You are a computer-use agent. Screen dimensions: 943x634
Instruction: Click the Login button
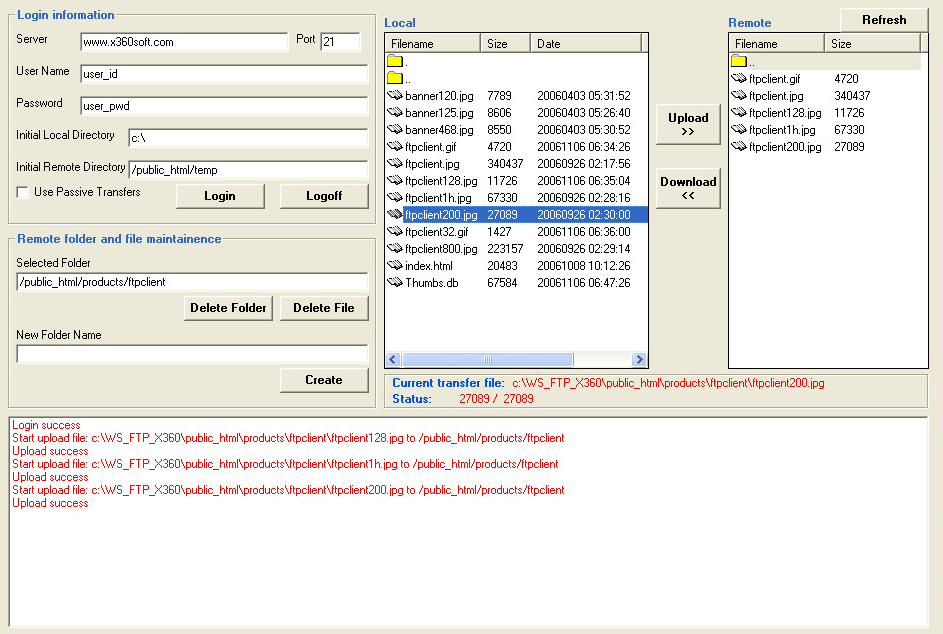point(220,196)
